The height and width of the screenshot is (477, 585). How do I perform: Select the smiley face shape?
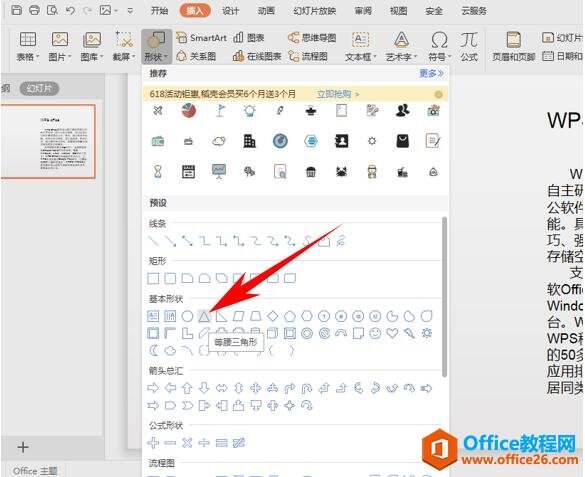375,333
